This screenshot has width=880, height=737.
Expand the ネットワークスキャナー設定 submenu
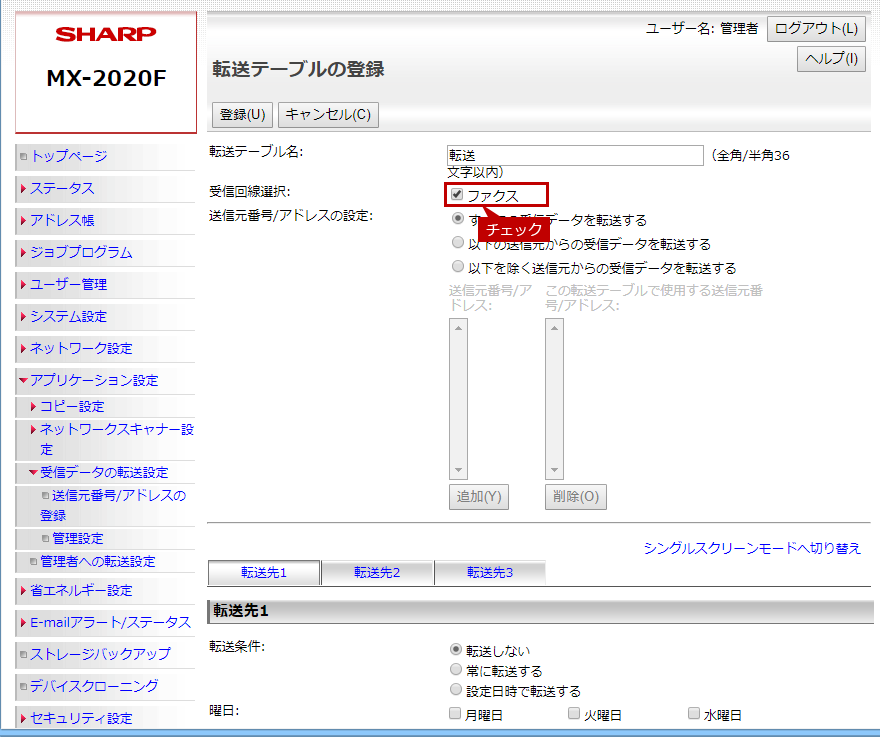click(117, 439)
